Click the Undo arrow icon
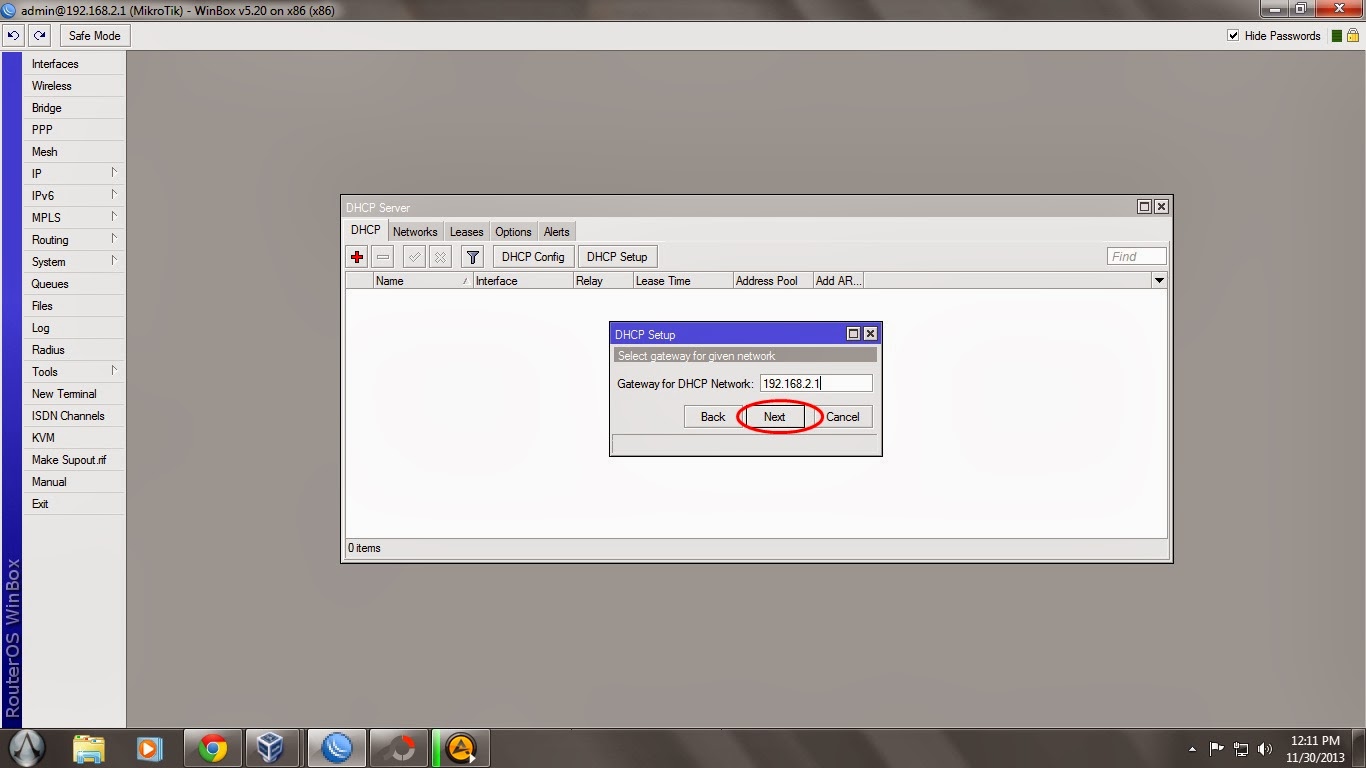This screenshot has width=1366, height=768. (x=13, y=35)
